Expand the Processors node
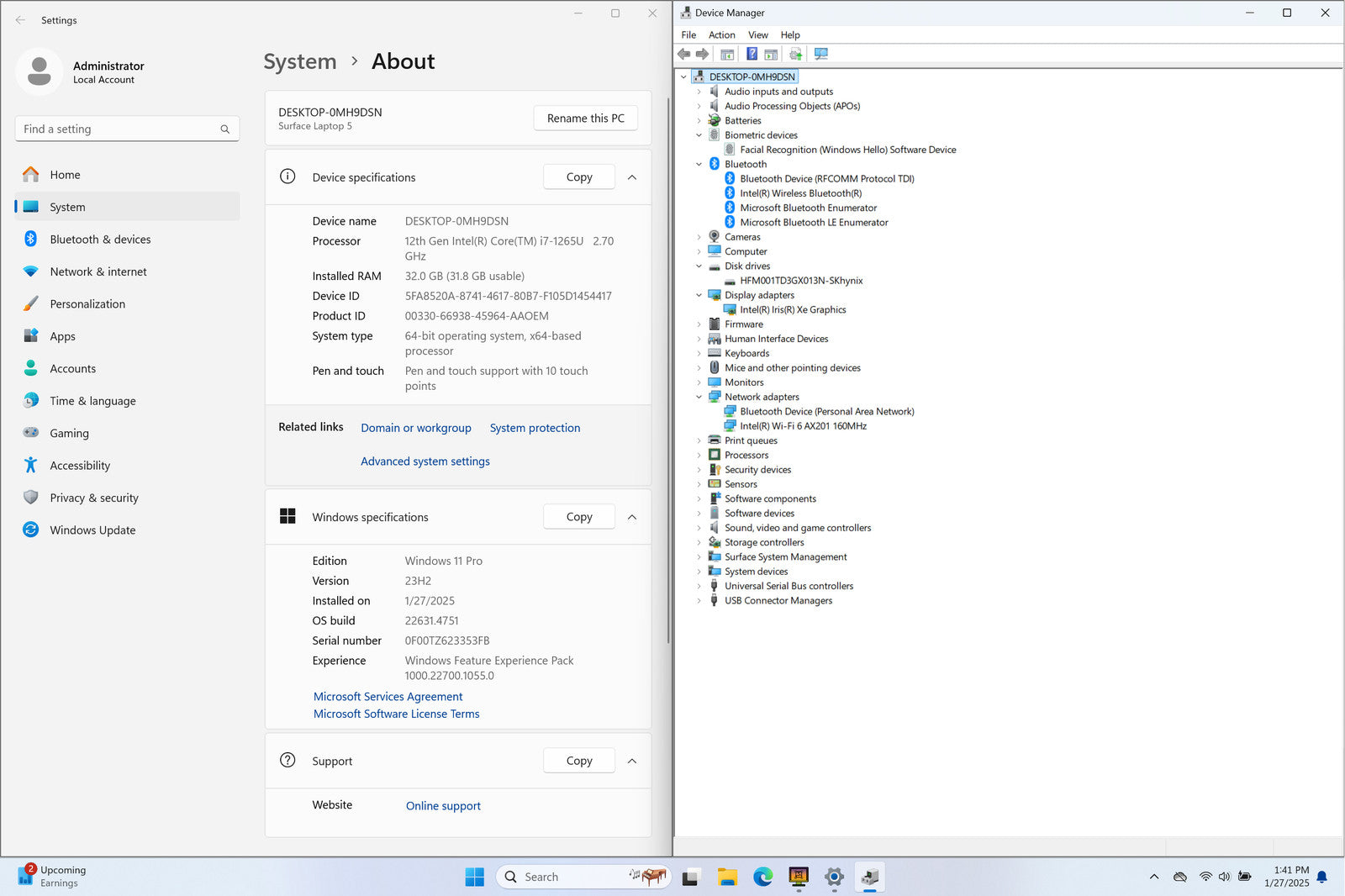1345x896 pixels. (x=699, y=455)
